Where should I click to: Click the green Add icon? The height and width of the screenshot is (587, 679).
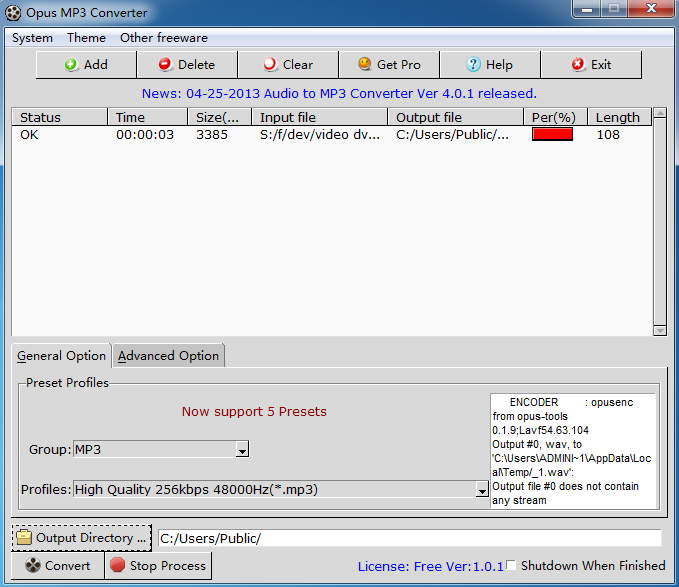click(71, 65)
